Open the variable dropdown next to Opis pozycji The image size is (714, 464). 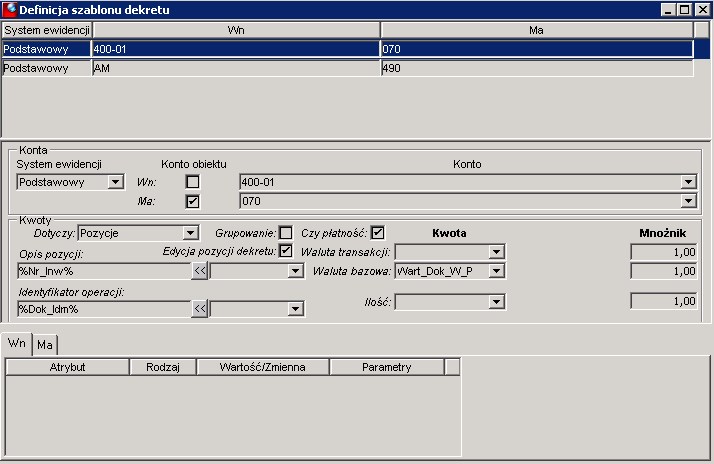[295, 271]
